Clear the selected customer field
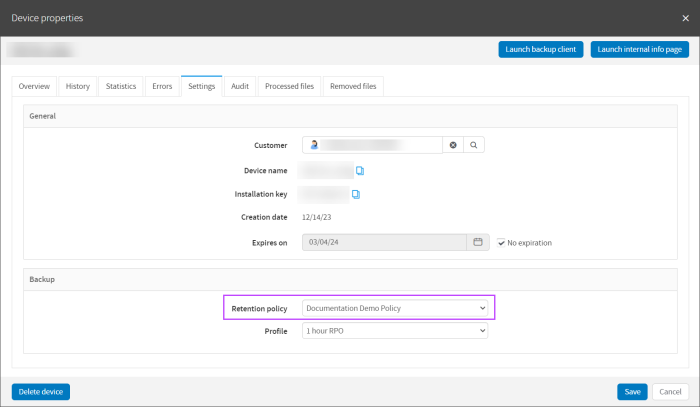Image resolution: width=700 pixels, height=407 pixels. click(453, 145)
